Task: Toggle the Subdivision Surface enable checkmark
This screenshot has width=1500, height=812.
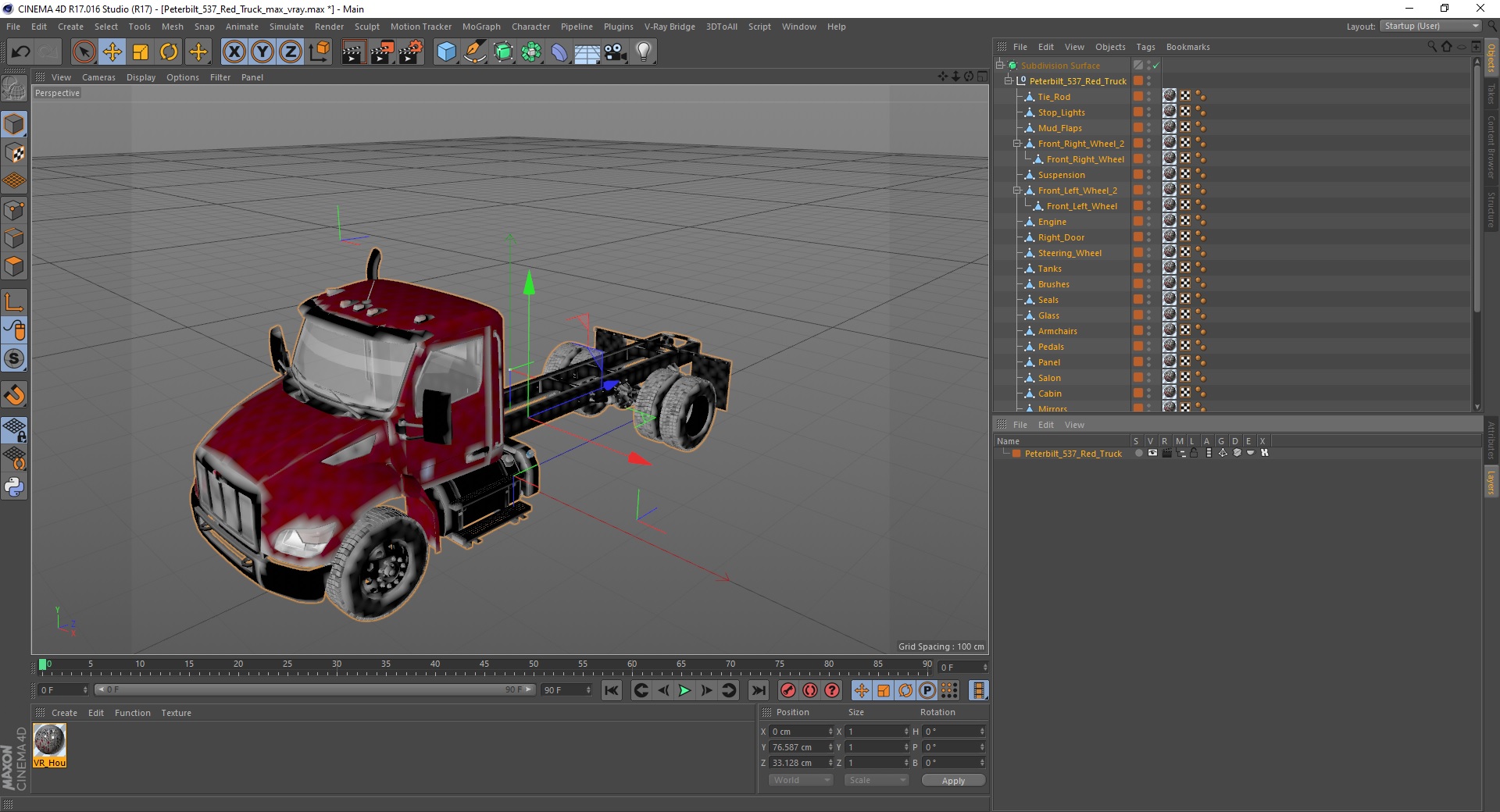Action: click(x=1155, y=66)
